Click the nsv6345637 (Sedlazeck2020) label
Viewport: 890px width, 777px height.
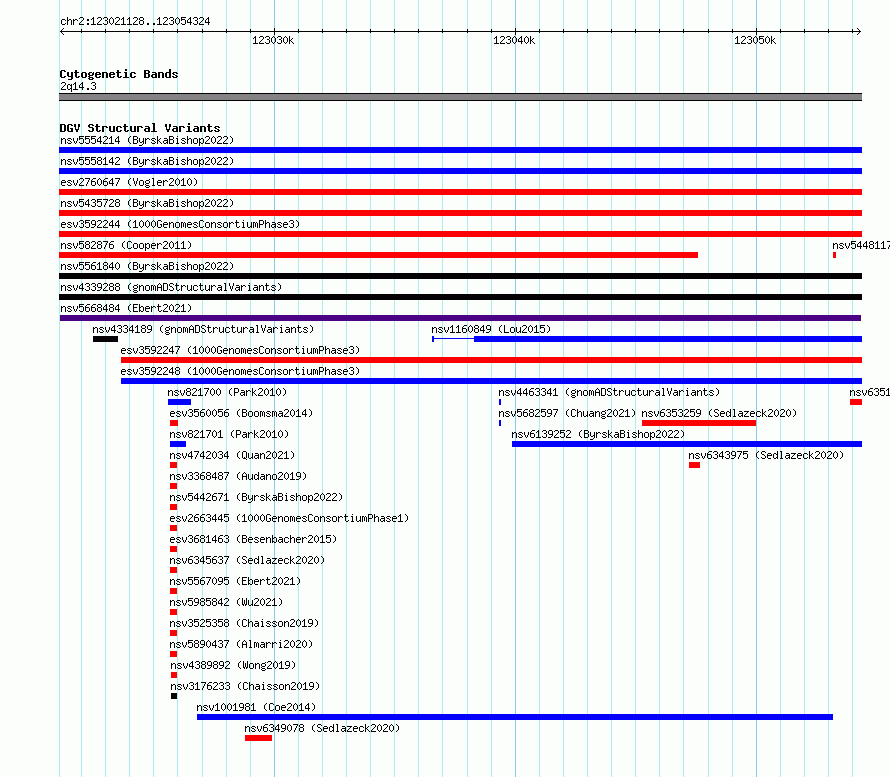click(247, 560)
